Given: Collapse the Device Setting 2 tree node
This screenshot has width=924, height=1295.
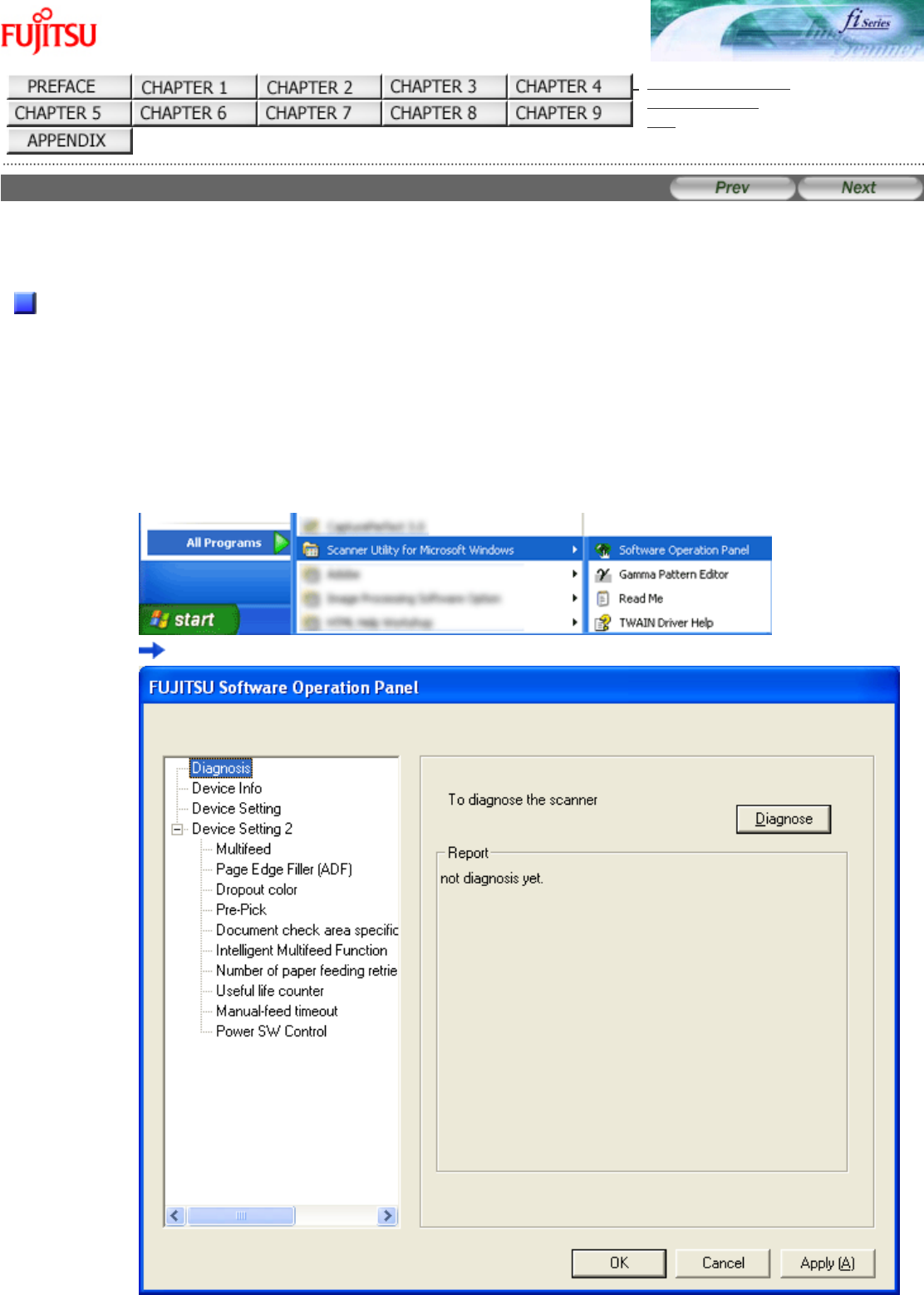Looking at the screenshot, I should click(x=177, y=830).
